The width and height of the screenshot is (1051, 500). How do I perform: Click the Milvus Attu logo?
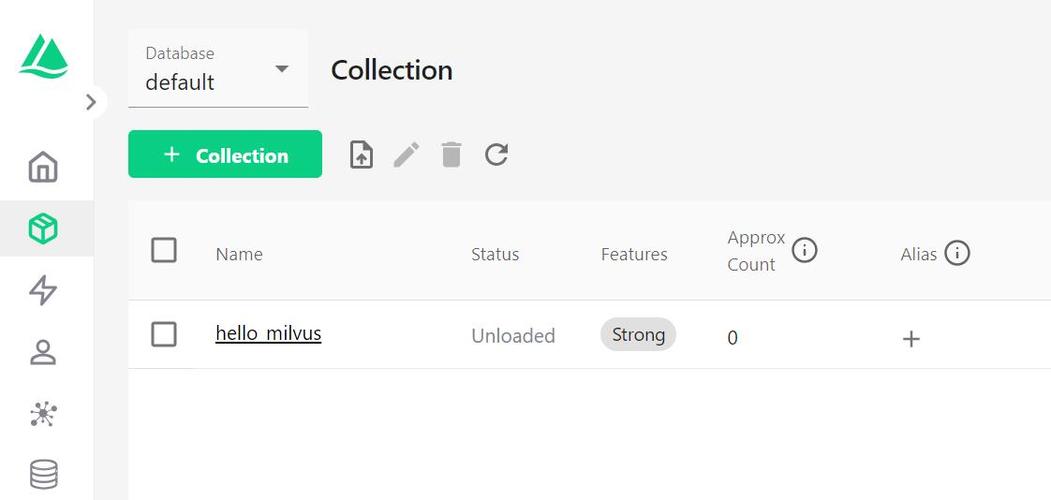coord(44,56)
